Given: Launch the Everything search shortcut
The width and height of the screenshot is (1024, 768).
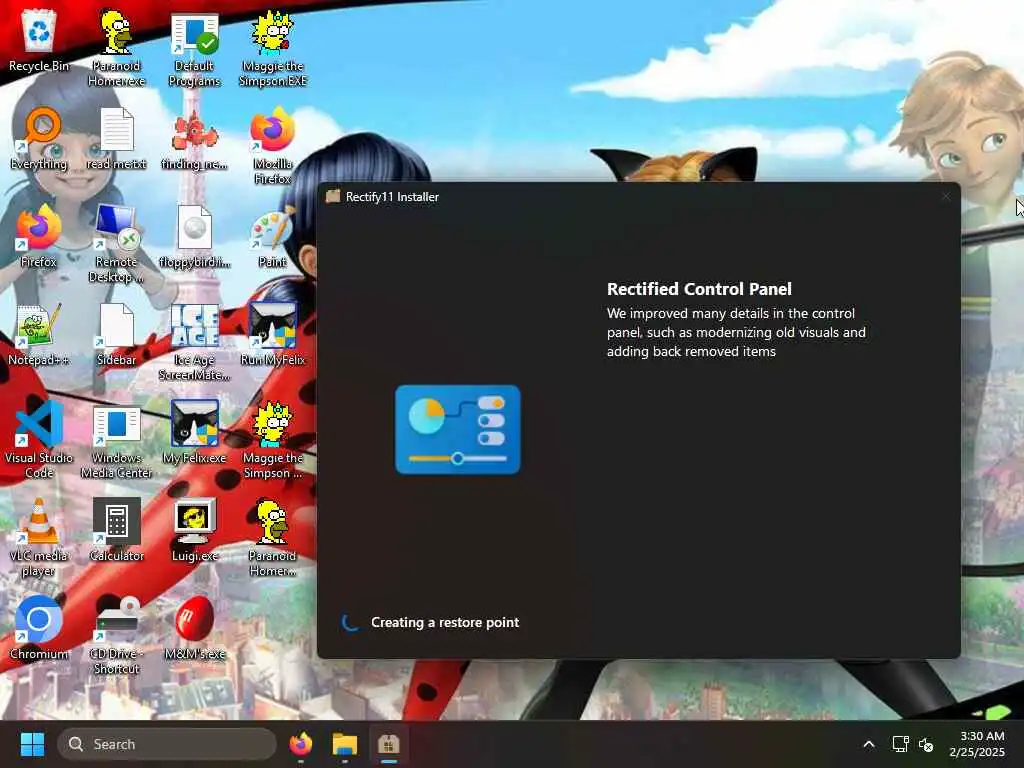Looking at the screenshot, I should pyautogui.click(x=39, y=138).
